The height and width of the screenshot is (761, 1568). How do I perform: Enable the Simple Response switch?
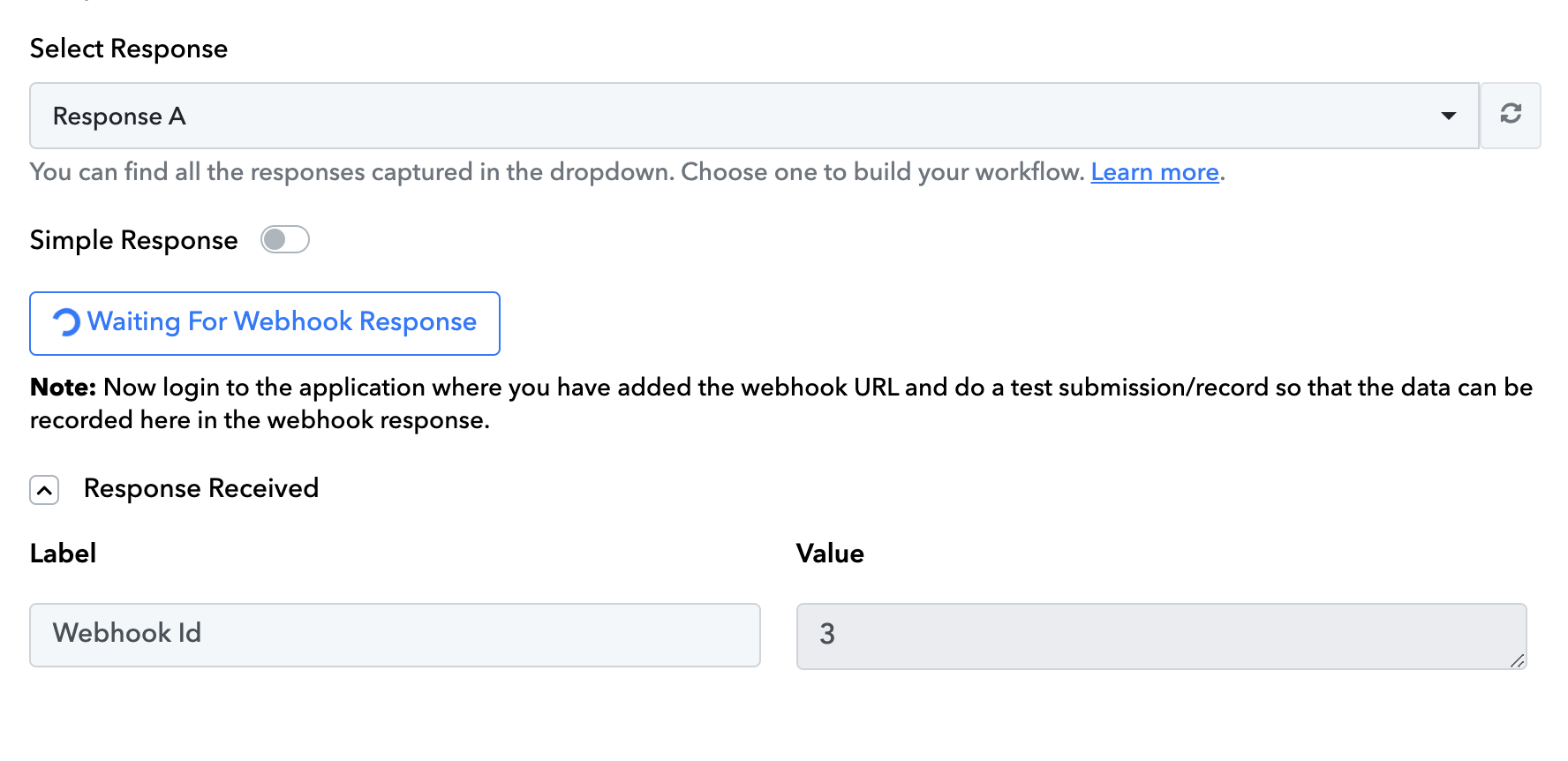pos(284,239)
